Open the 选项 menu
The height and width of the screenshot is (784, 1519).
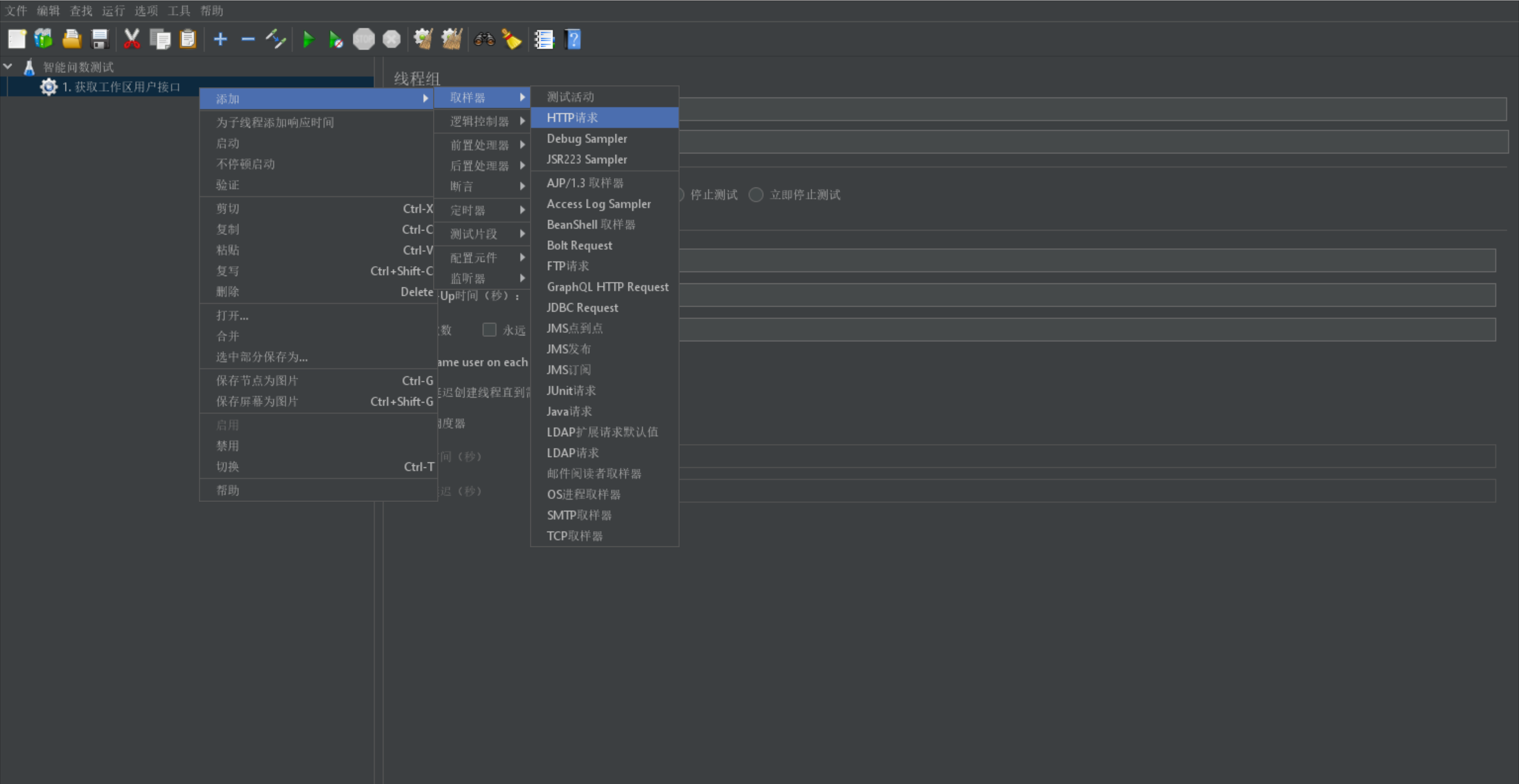(146, 11)
